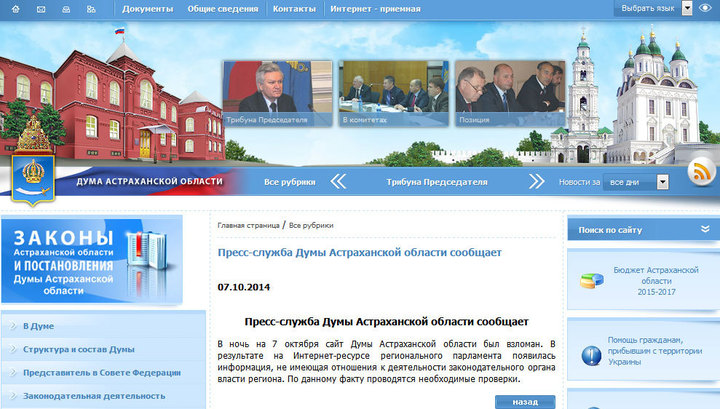Click the next rubric double-arrow

click(x=536, y=181)
